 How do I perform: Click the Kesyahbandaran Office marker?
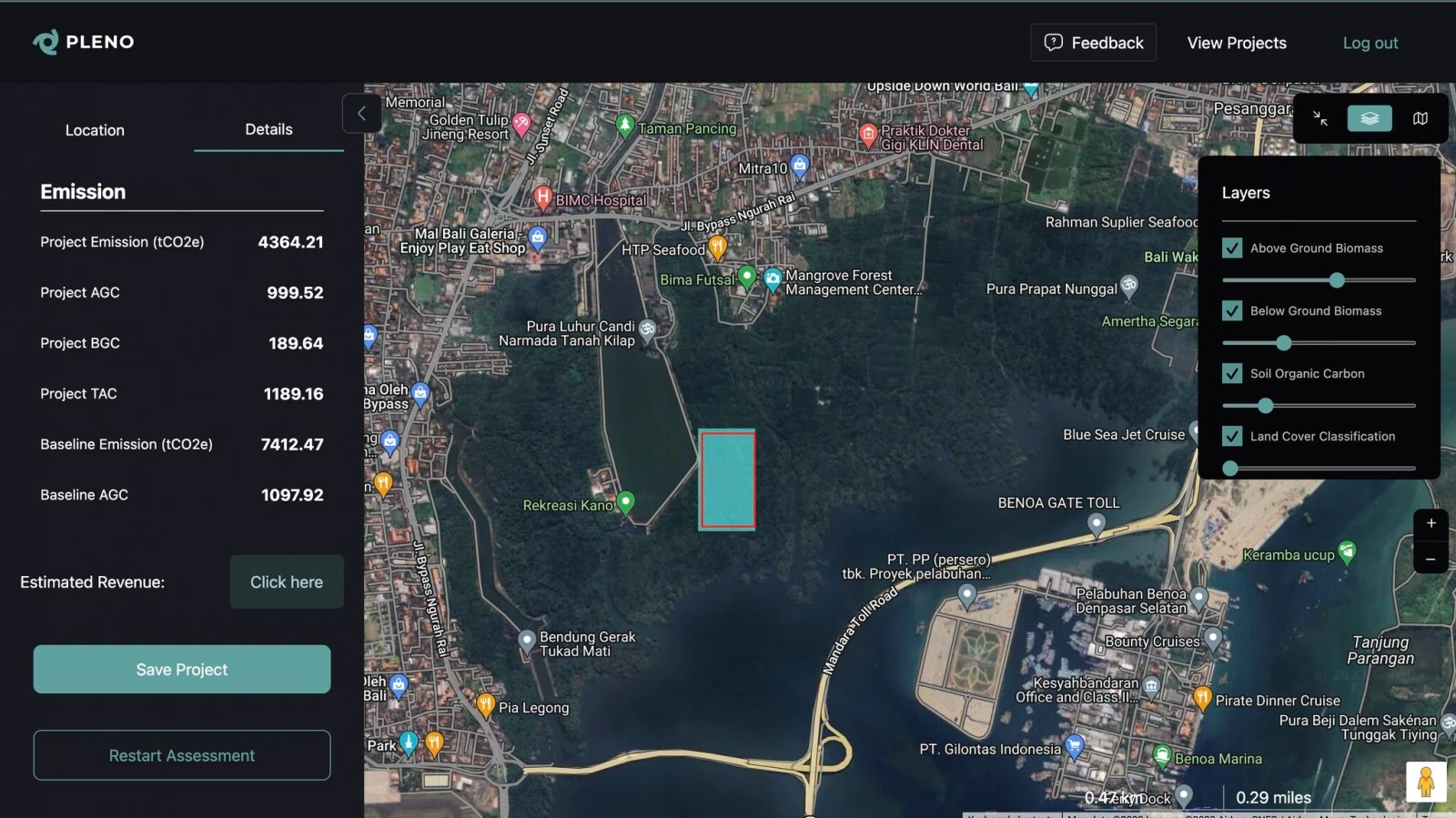pyautogui.click(x=1151, y=685)
